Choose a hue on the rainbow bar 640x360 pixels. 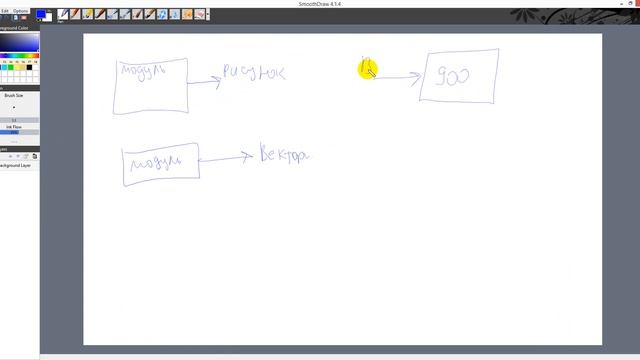click(19, 56)
